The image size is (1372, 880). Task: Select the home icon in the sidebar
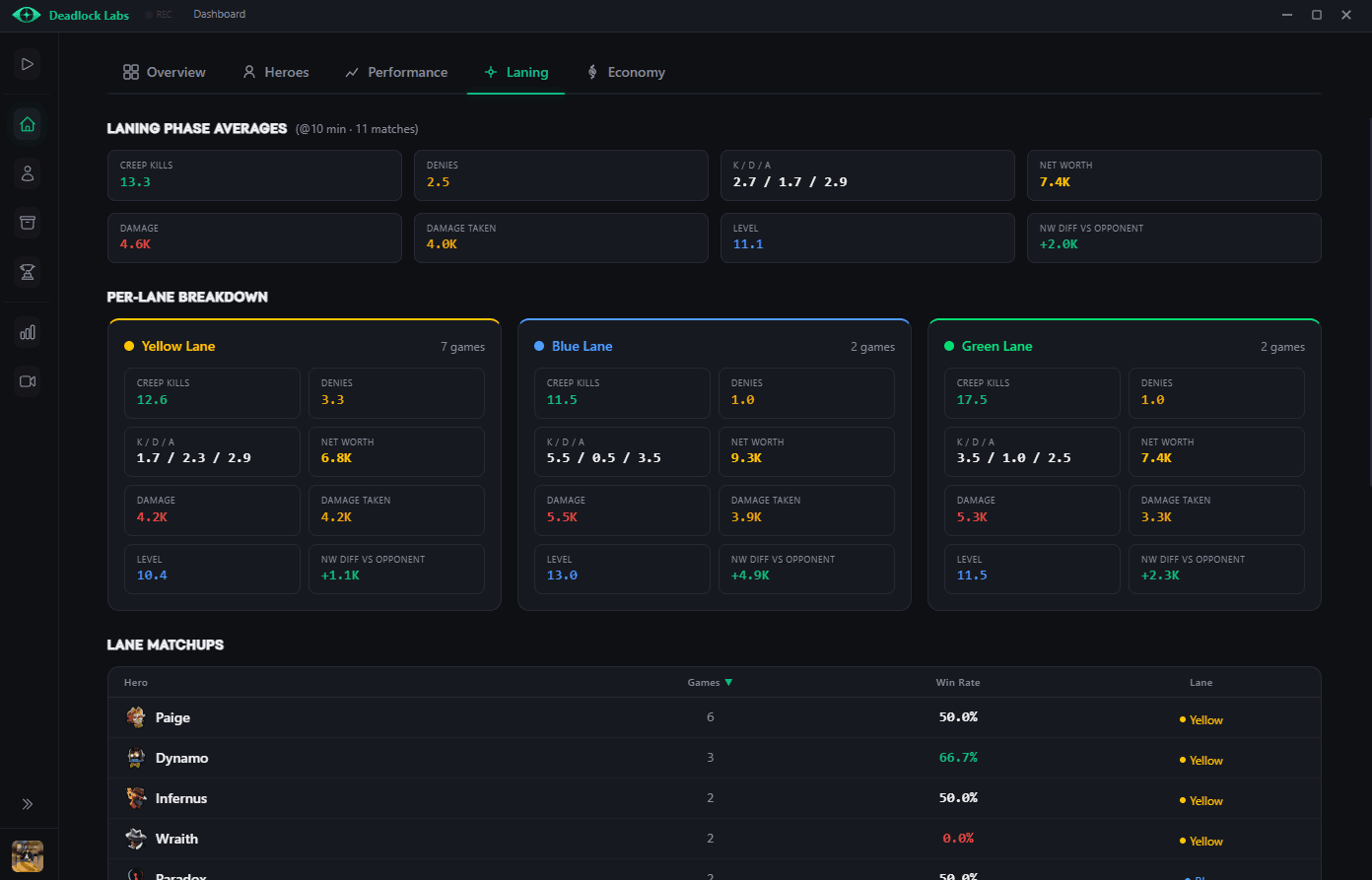tap(27, 124)
